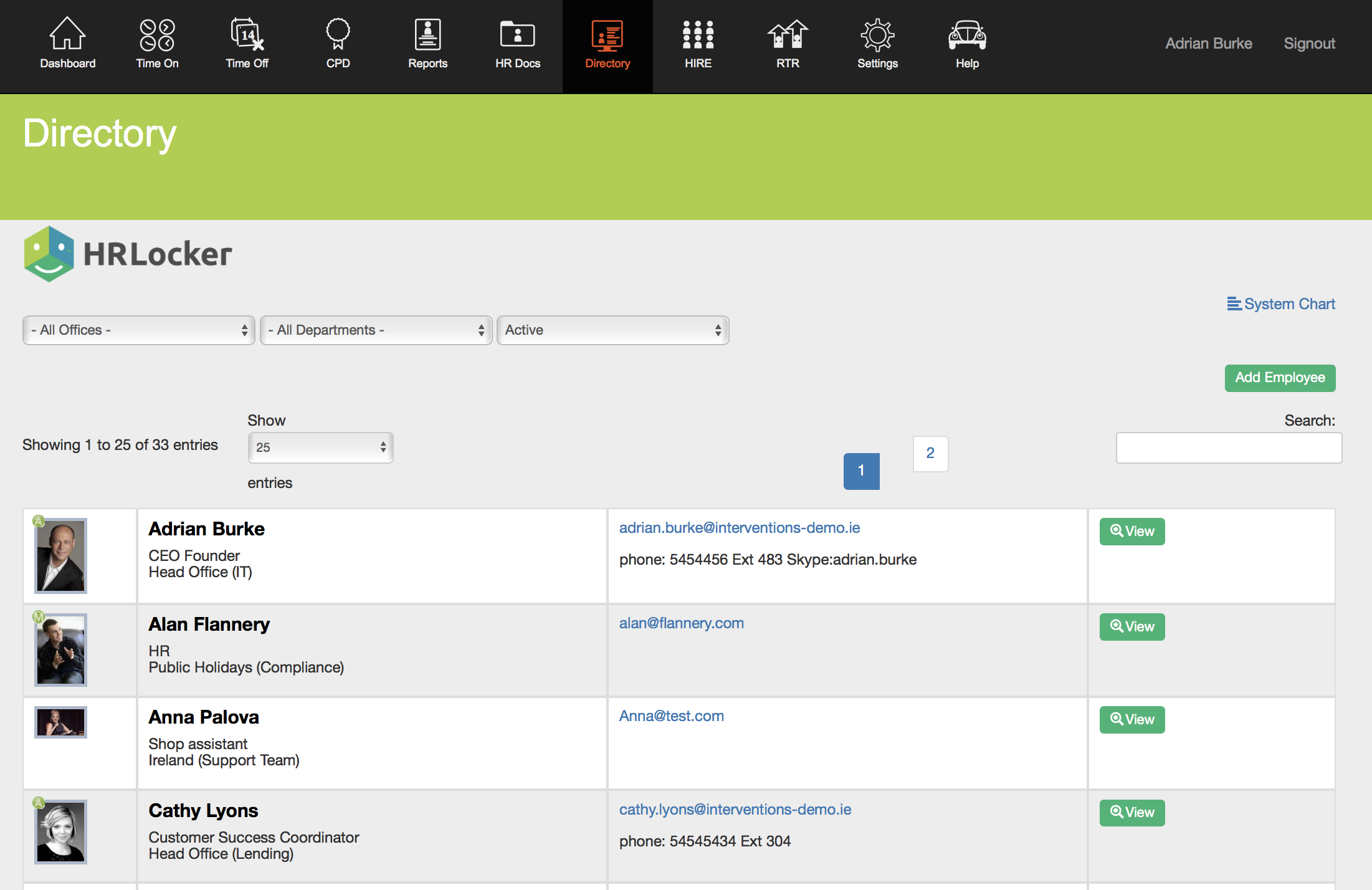Go to page 2 of results
Screen dimensions: 1372x890
(930, 454)
